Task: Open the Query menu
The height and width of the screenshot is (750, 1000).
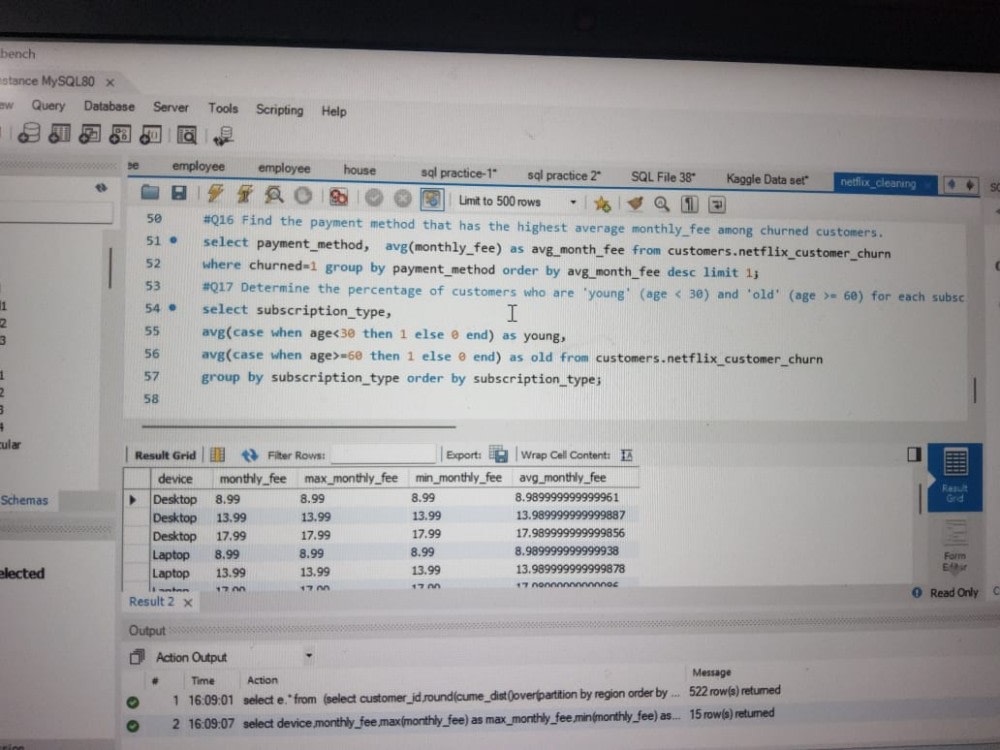Action: (48, 105)
